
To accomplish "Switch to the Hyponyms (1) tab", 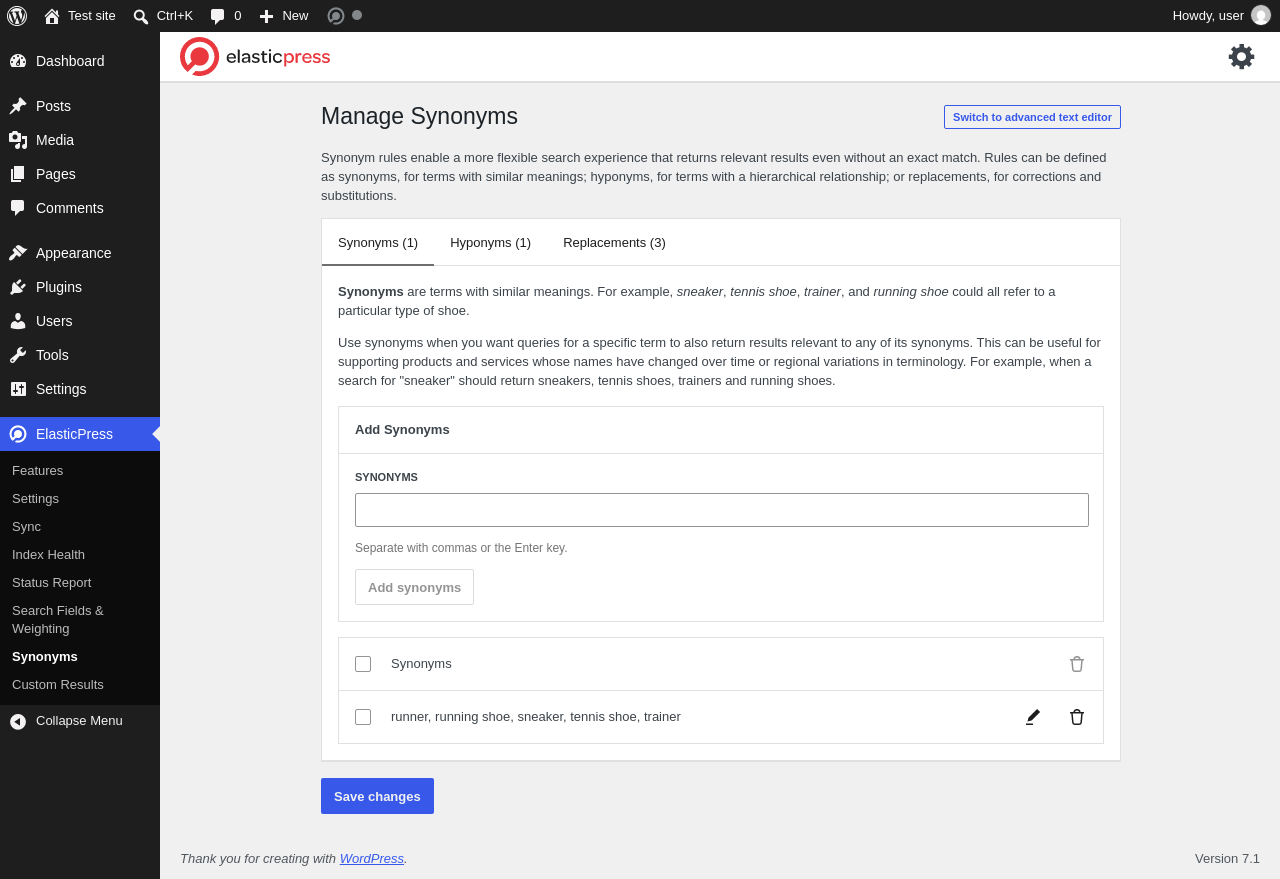I will coord(490,242).
